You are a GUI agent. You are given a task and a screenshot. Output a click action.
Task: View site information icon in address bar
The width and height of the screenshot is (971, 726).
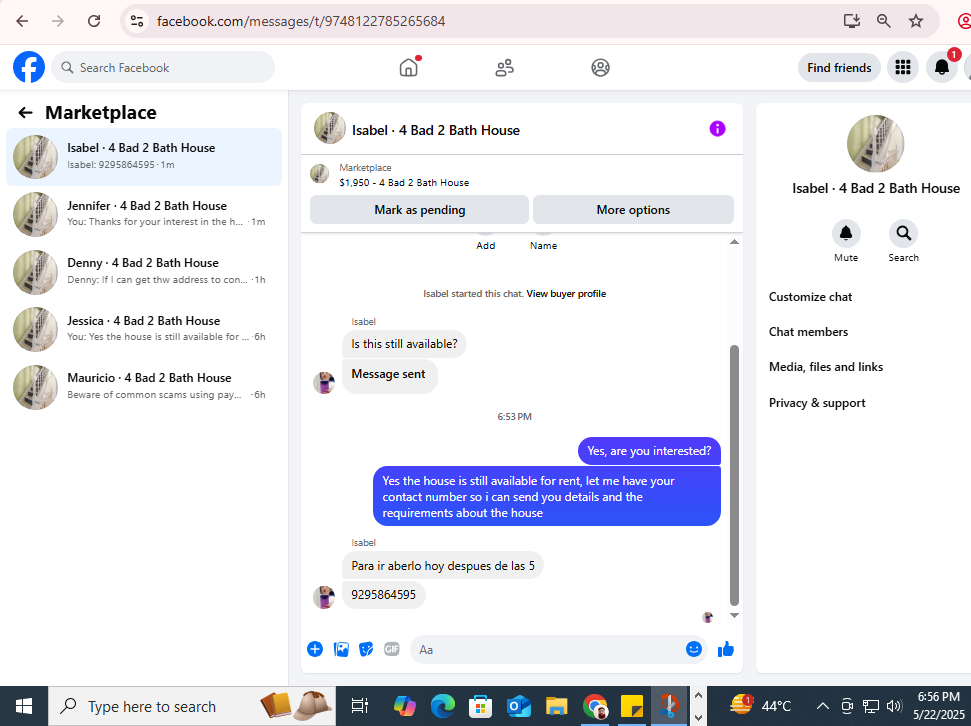[x=136, y=21]
